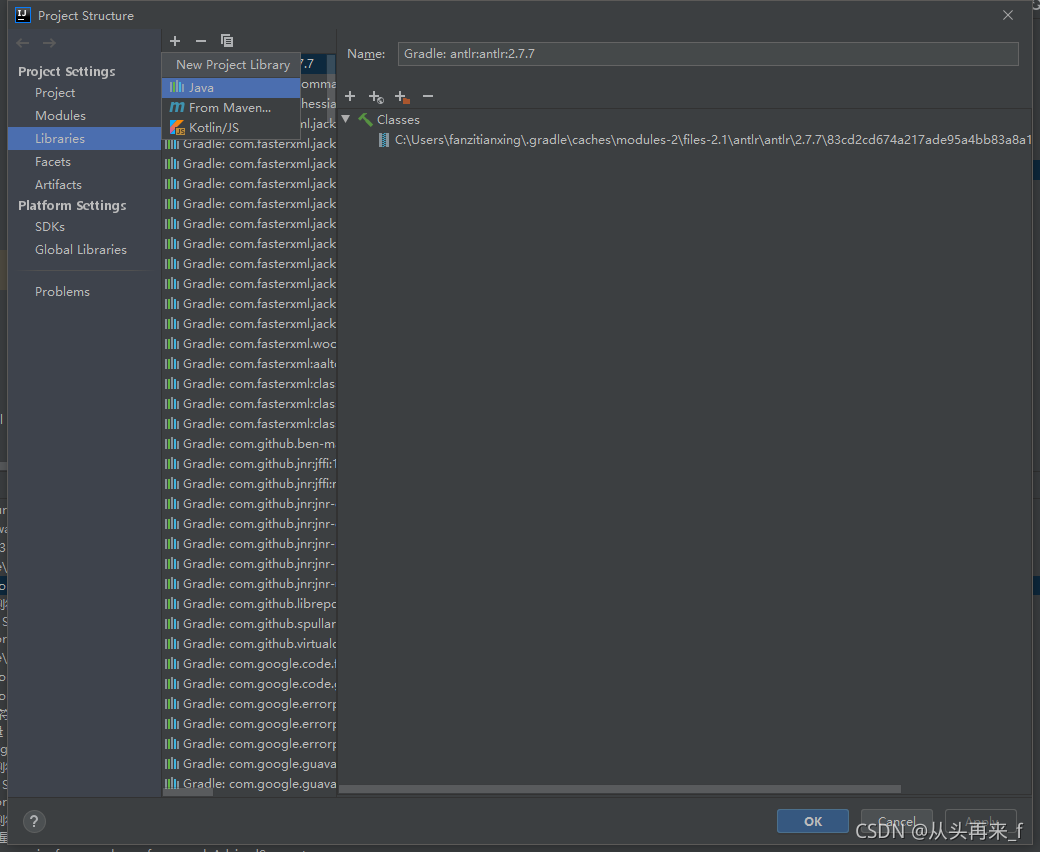
Task: Open the Artifacts settings page
Action: pos(58,185)
